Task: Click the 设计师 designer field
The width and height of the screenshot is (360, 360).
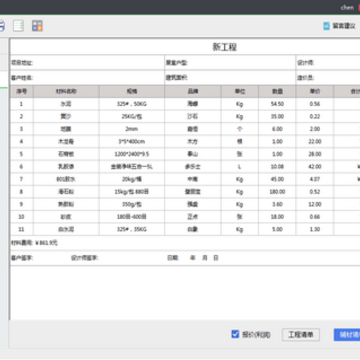Action: point(328,63)
